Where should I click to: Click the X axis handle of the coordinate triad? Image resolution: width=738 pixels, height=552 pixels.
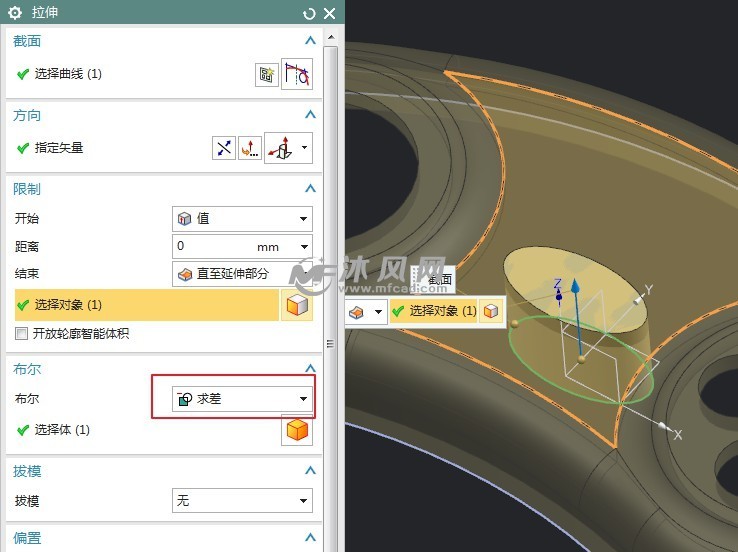click(x=664, y=426)
